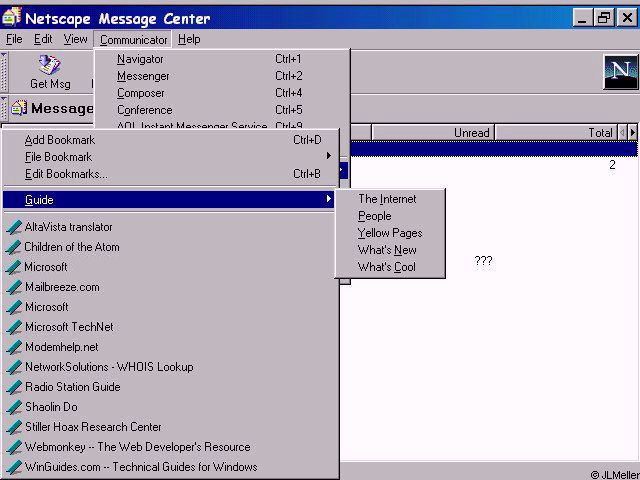Select Add Bookmark

171,140
